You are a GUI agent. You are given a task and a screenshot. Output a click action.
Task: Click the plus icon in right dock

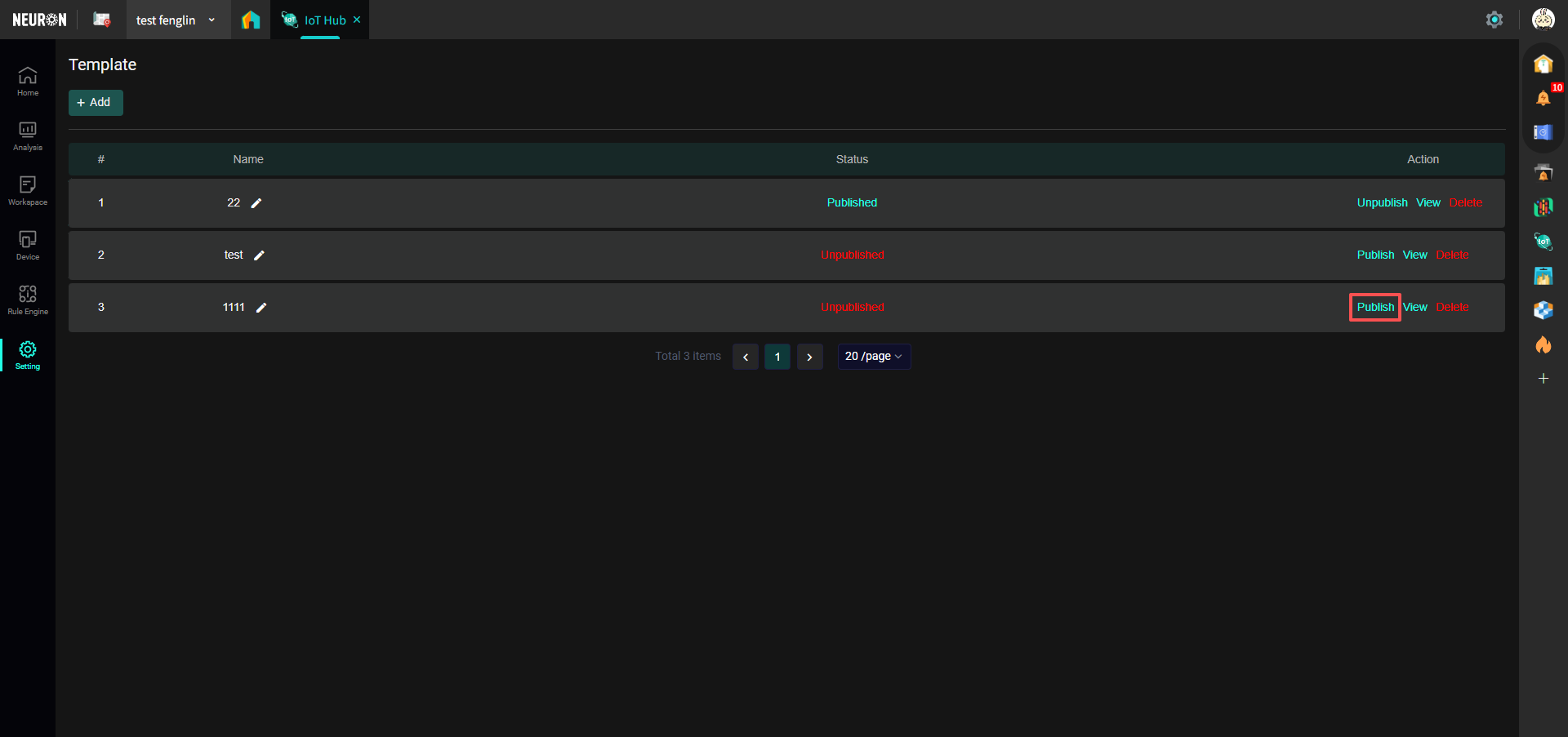pos(1543,379)
